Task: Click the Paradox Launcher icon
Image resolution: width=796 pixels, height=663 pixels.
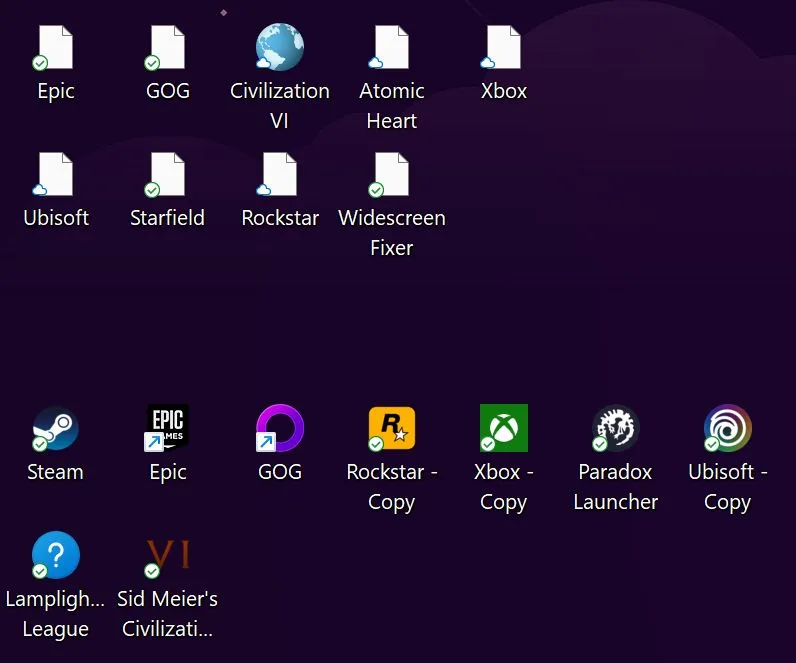Action: coord(616,428)
